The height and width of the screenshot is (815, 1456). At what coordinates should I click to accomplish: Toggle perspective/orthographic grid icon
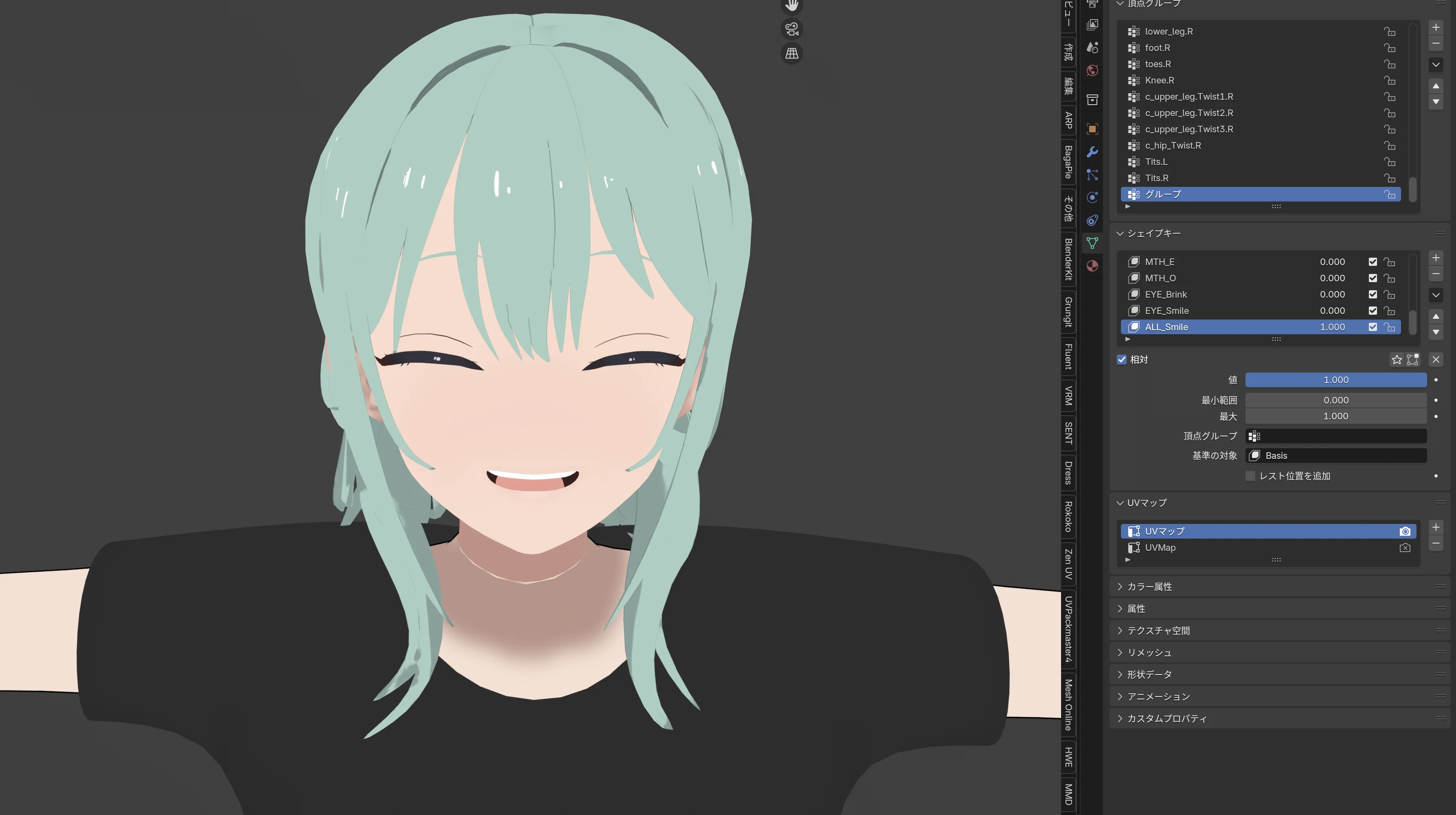[791, 54]
